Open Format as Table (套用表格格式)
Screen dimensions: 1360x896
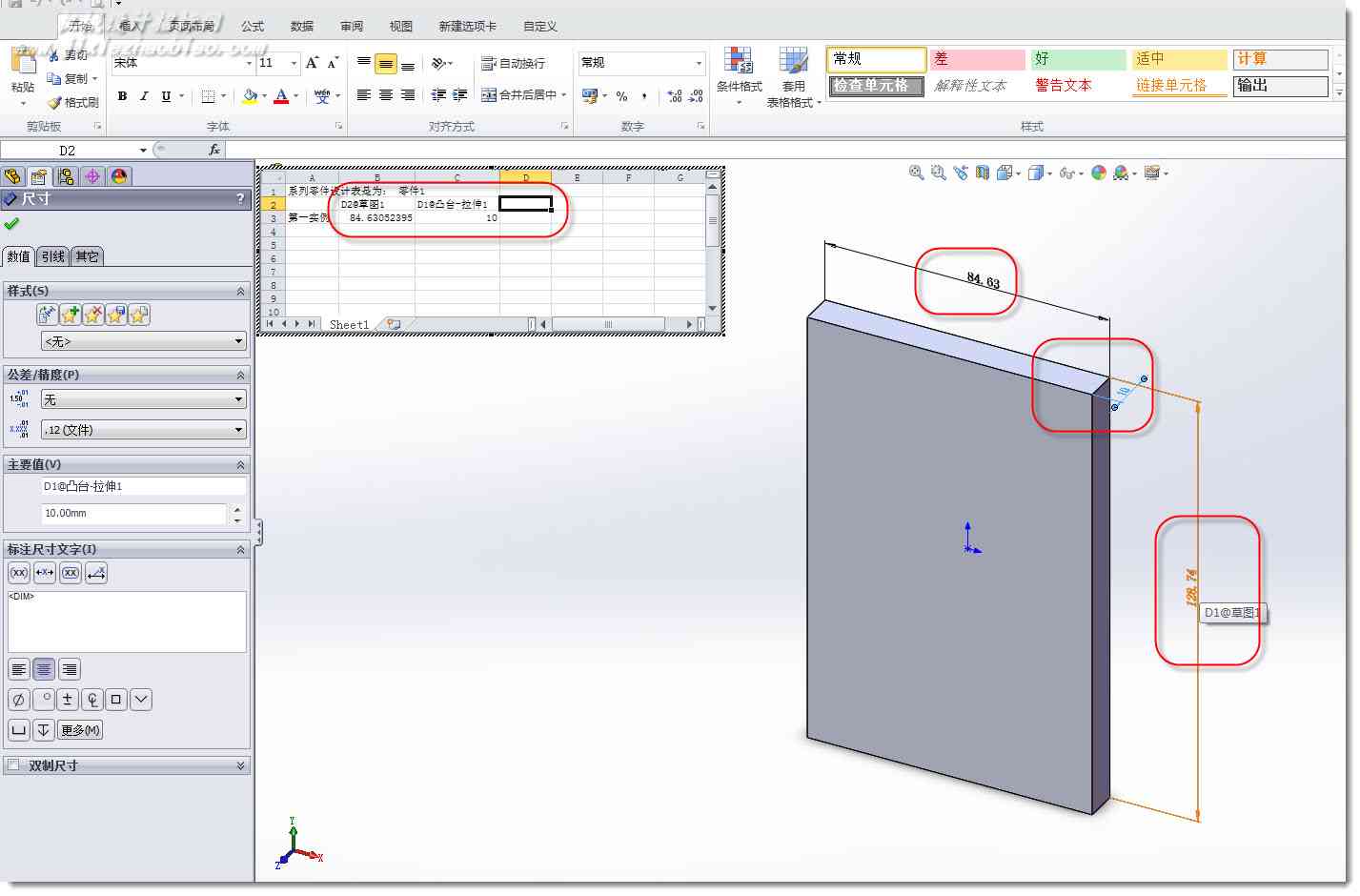(x=793, y=76)
